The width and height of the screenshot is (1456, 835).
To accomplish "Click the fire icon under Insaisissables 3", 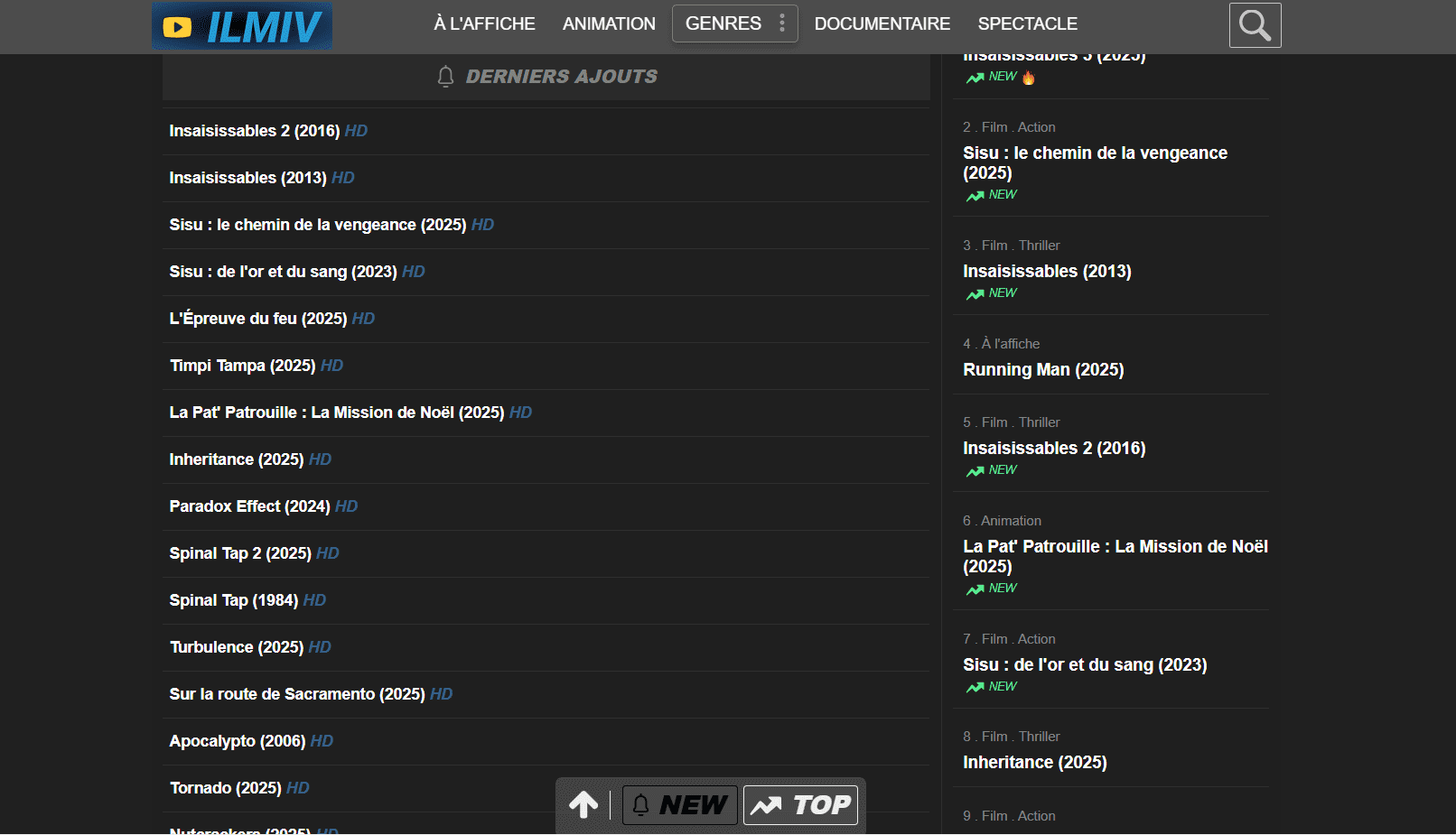I will tap(1028, 78).
